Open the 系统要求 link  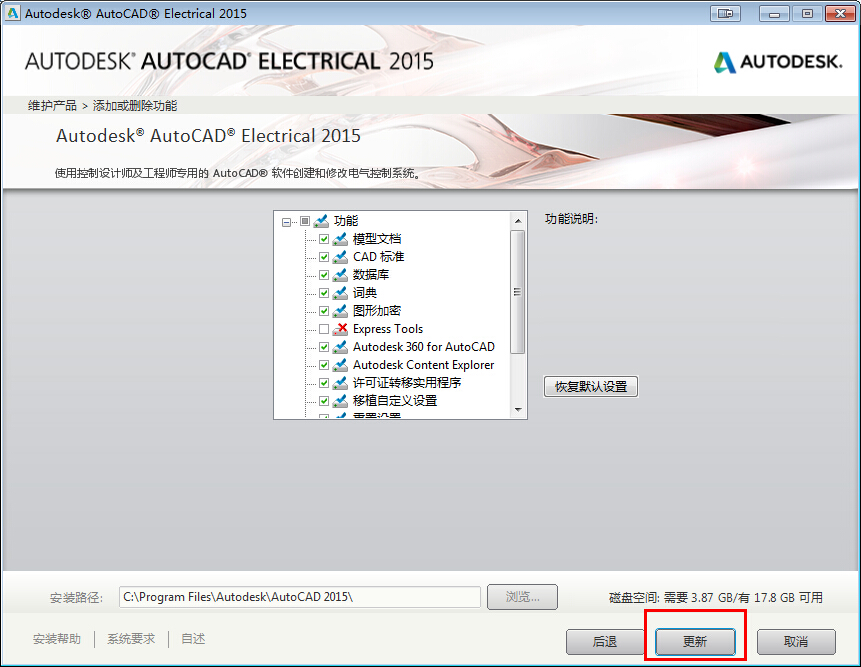click(131, 639)
